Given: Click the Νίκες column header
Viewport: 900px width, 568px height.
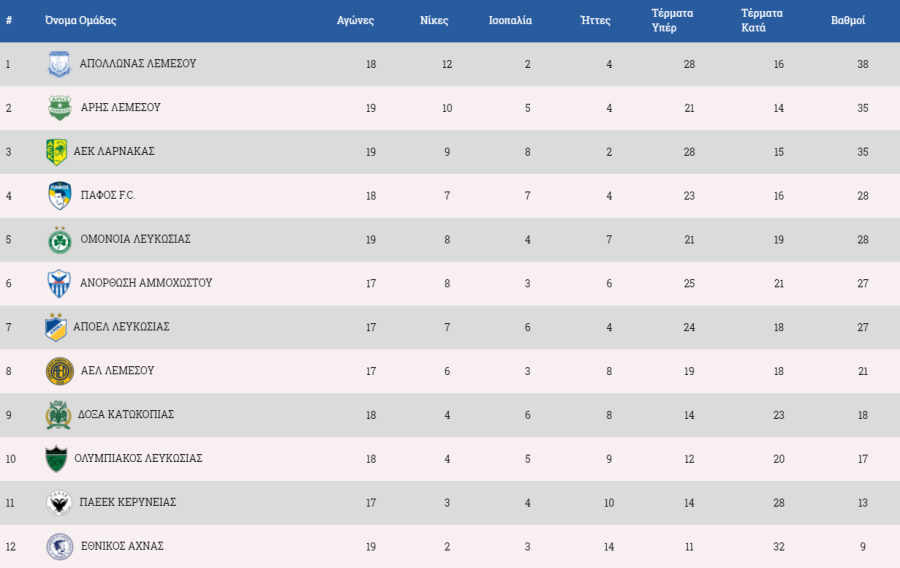Looking at the screenshot, I should coord(434,21).
